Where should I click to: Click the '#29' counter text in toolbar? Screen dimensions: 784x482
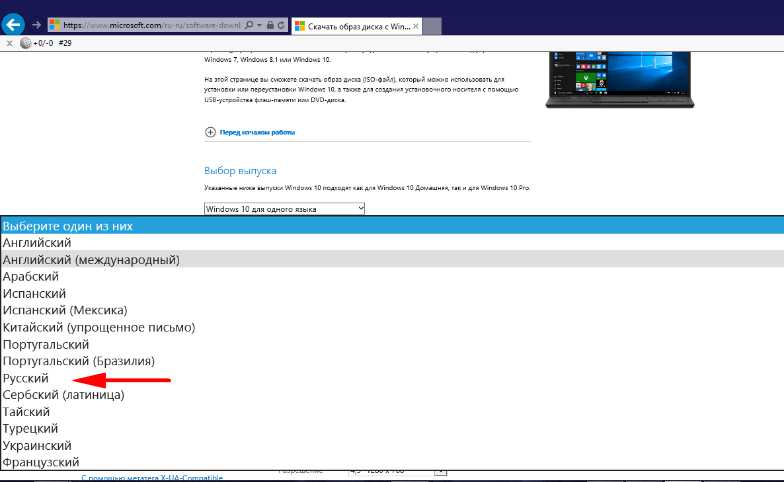click(x=65, y=44)
